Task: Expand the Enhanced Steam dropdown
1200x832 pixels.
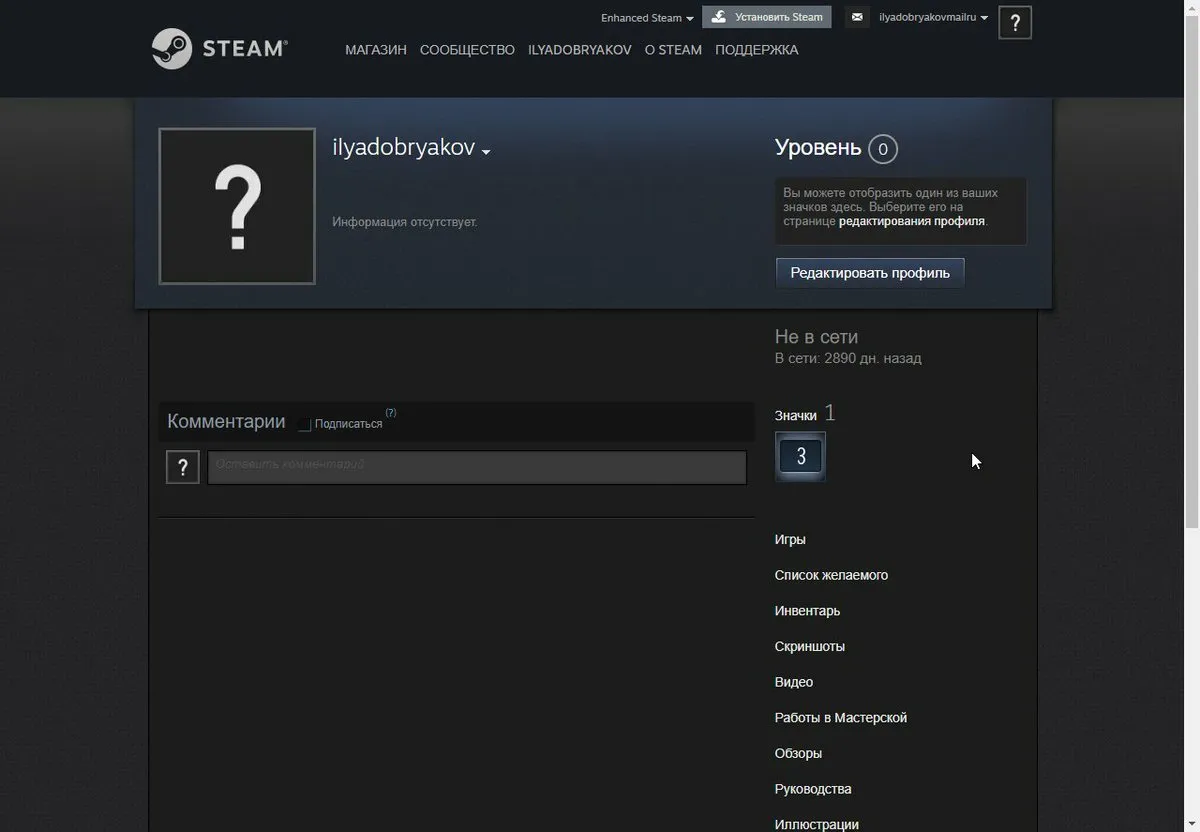Action: [x=646, y=18]
